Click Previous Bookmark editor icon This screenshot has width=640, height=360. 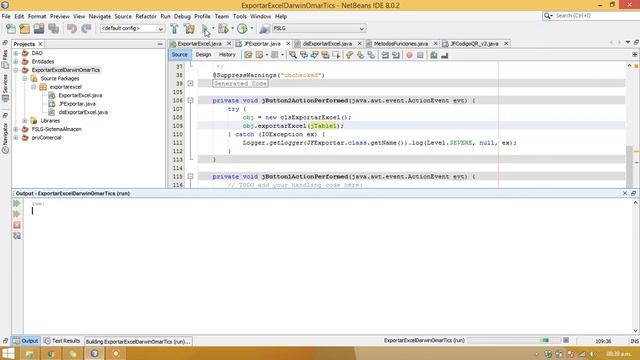pyautogui.click(x=349, y=55)
